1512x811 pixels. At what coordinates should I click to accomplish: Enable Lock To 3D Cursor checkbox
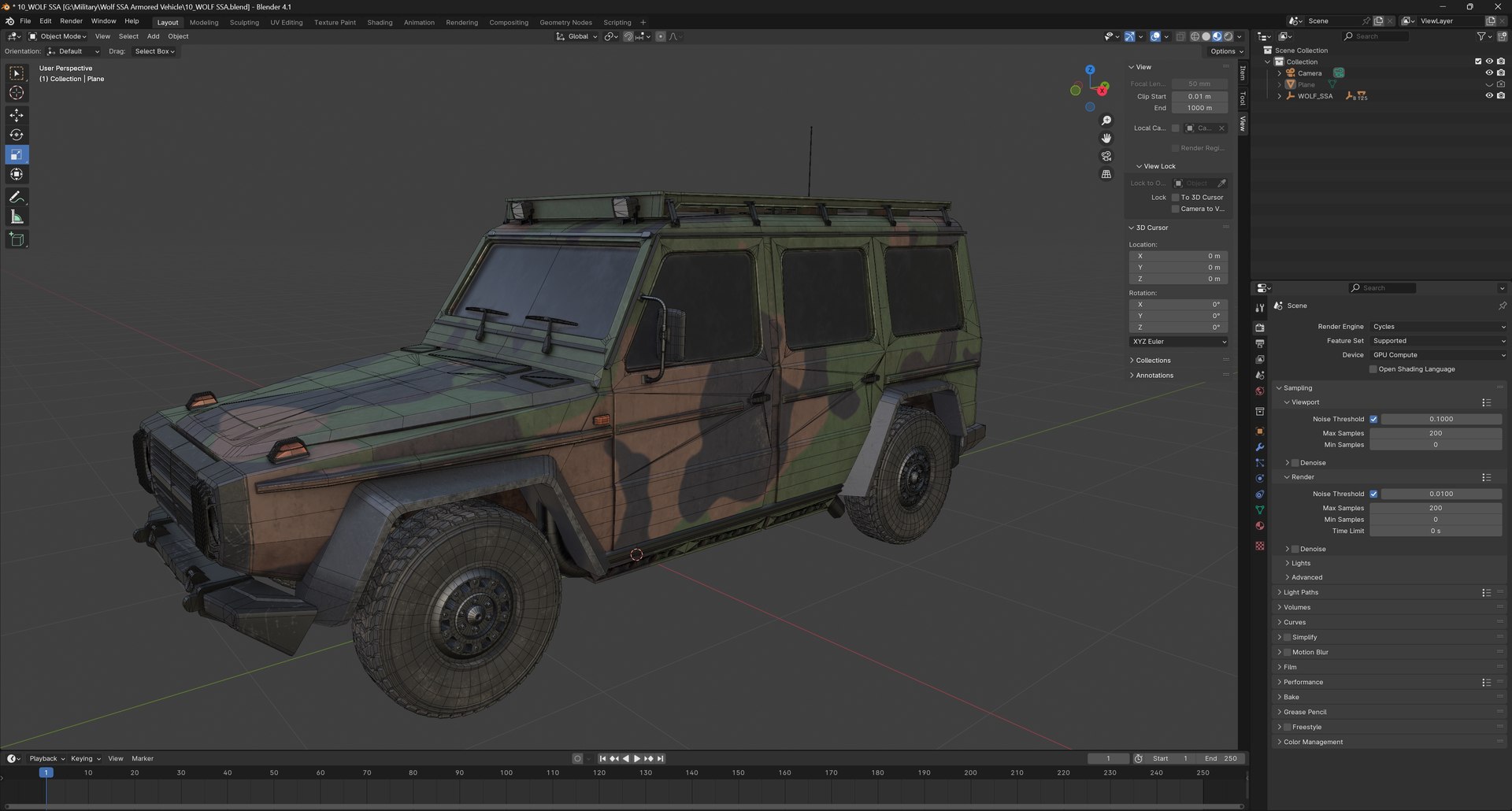[1176, 198]
